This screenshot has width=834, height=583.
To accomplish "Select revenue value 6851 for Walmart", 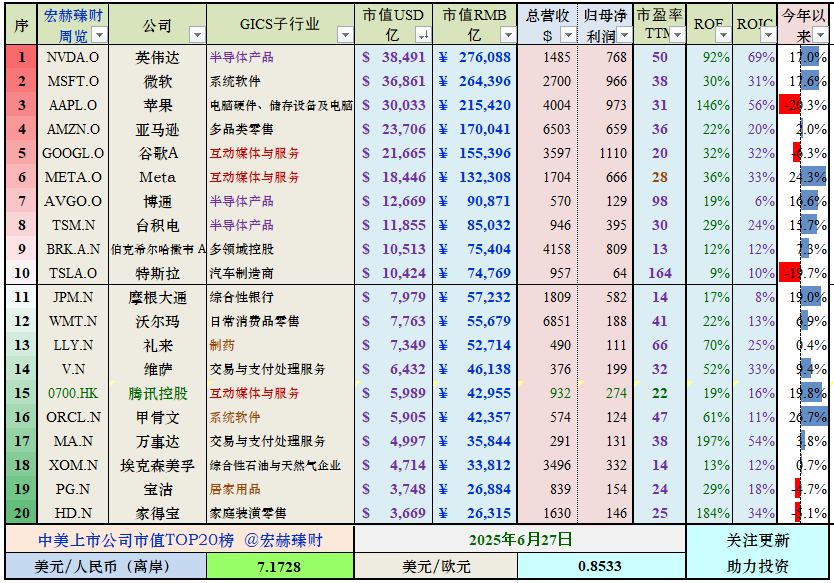I will click(547, 321).
